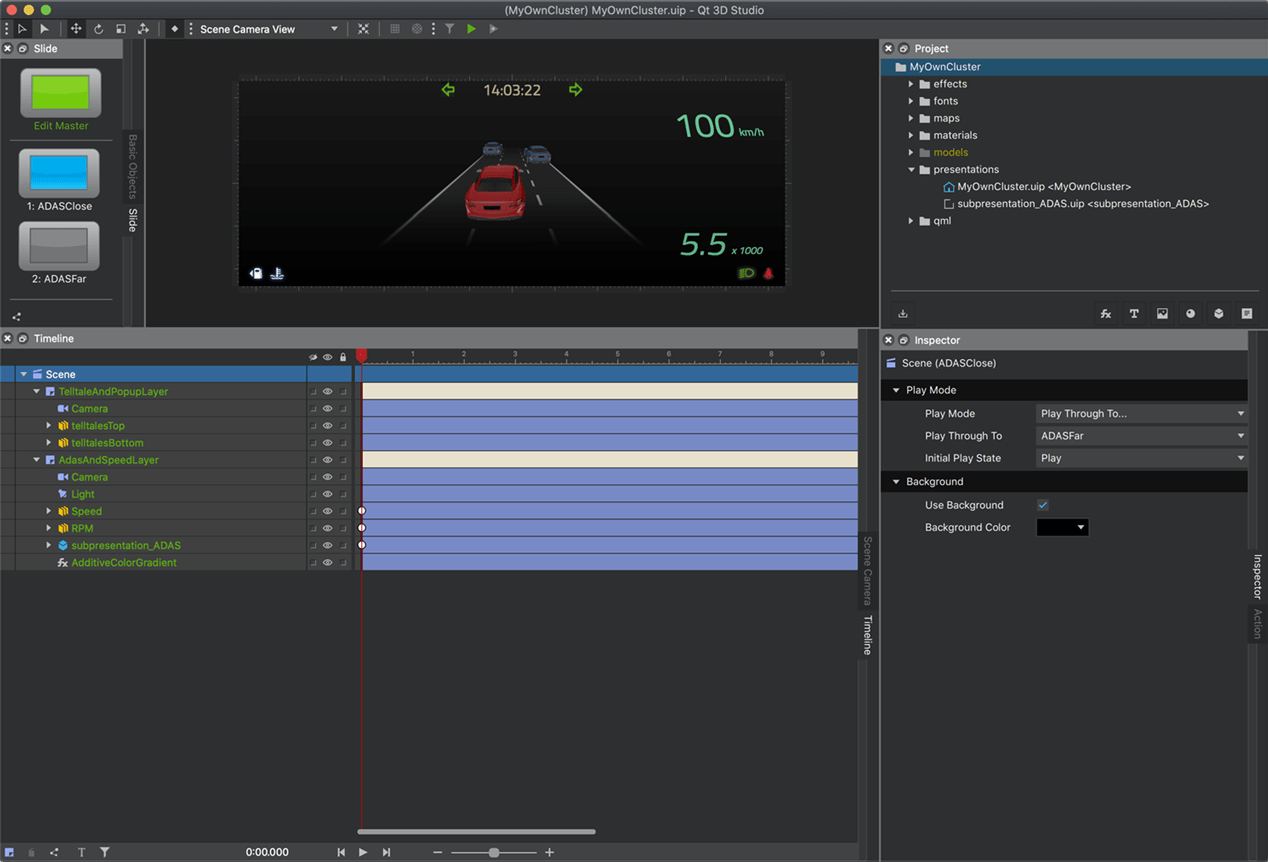This screenshot has width=1268, height=862.
Task: Open the Background Color swatch
Action: 1061,527
